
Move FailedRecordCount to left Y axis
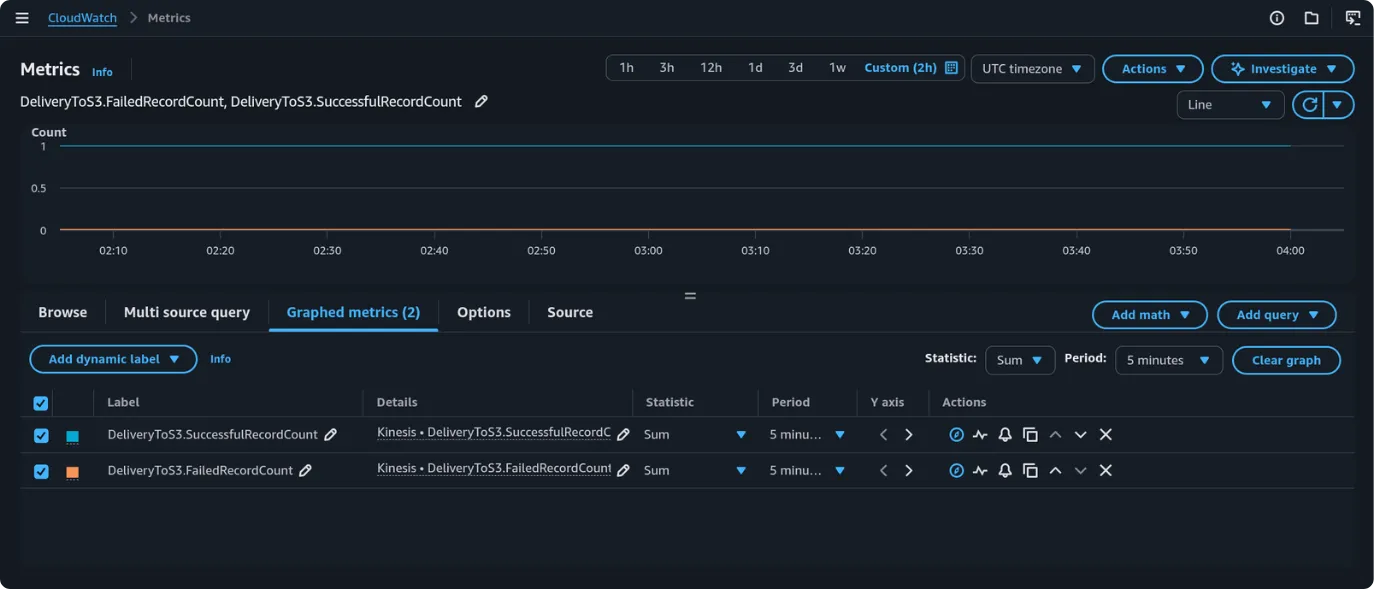click(x=883, y=470)
